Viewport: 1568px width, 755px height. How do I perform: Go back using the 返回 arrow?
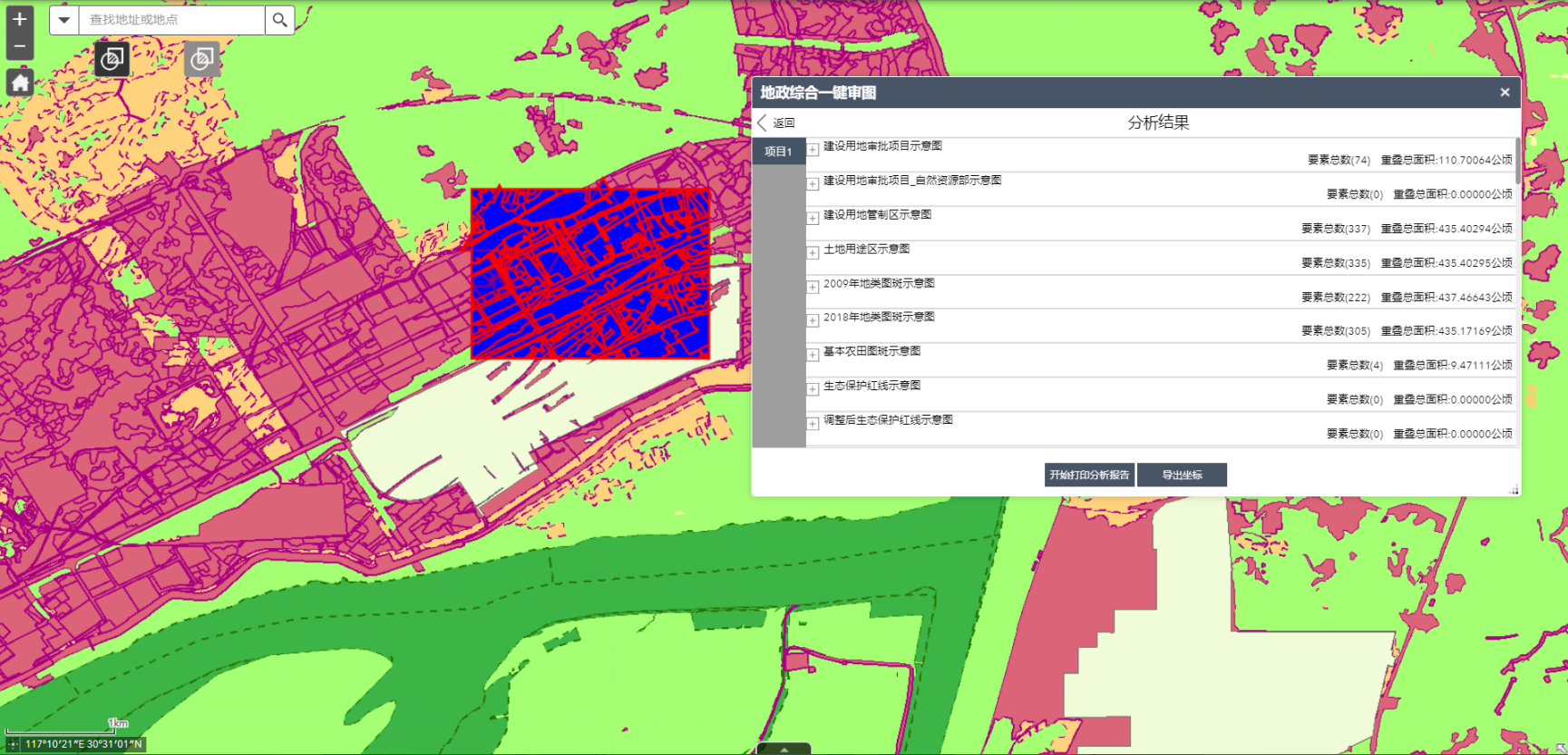[x=763, y=123]
